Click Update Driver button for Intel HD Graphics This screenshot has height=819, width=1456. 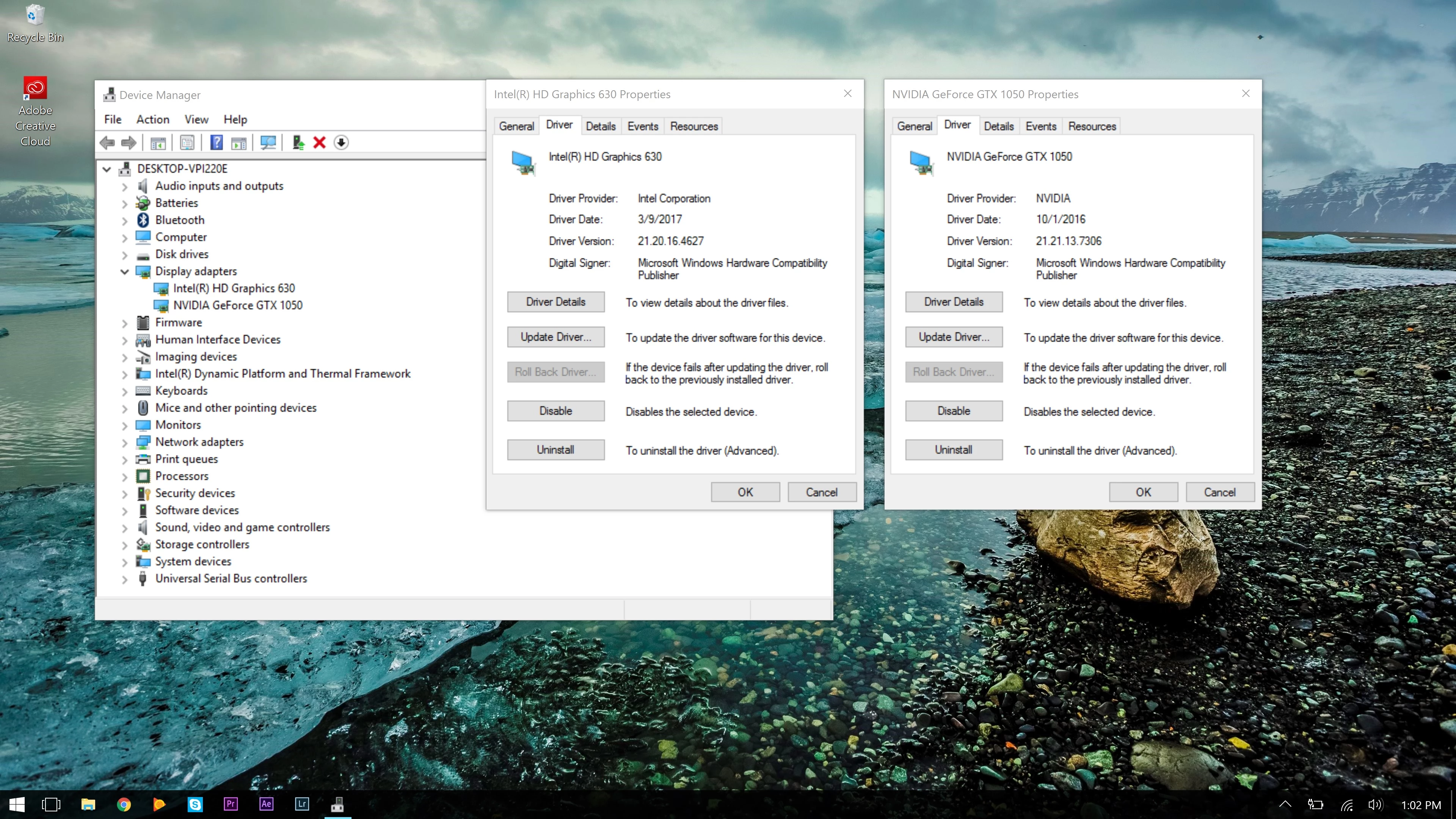click(x=555, y=337)
